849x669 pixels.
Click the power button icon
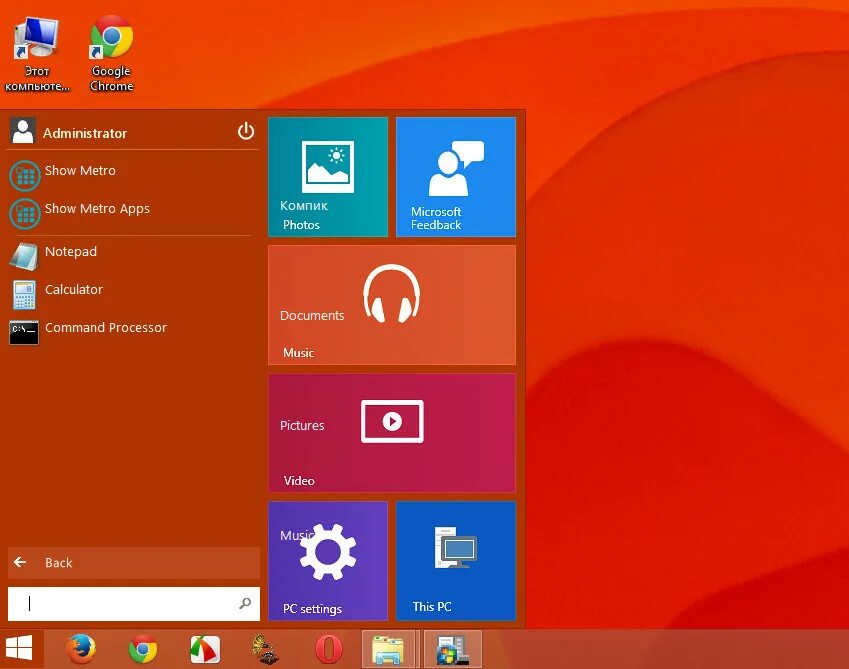(x=246, y=131)
